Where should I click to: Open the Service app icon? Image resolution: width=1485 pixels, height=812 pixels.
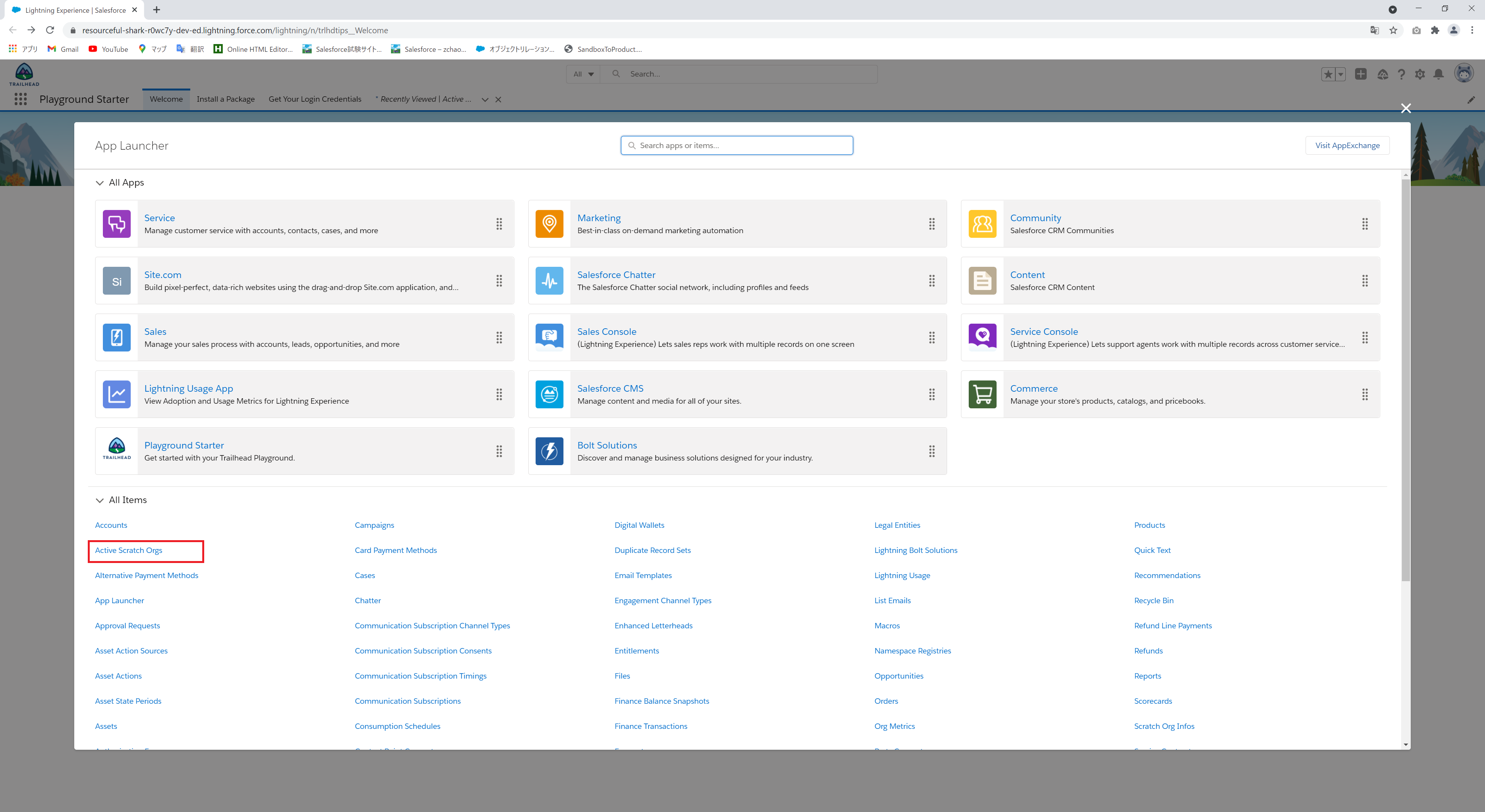point(116,223)
